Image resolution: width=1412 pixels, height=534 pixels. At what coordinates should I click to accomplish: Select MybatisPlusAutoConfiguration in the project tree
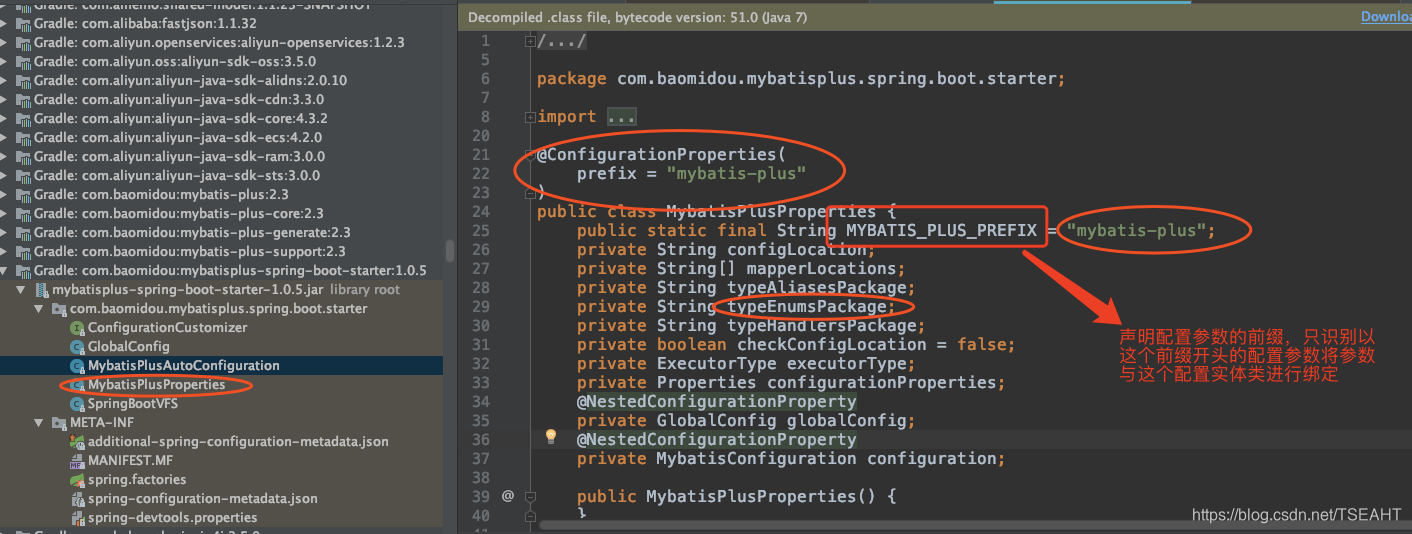point(184,366)
